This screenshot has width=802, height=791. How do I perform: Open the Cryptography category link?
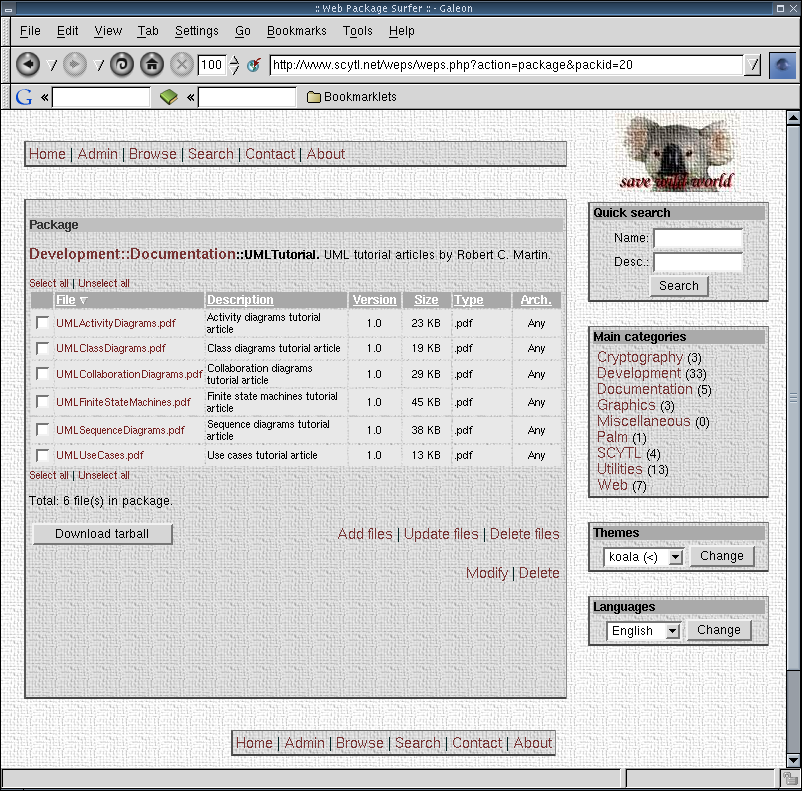(x=640, y=357)
